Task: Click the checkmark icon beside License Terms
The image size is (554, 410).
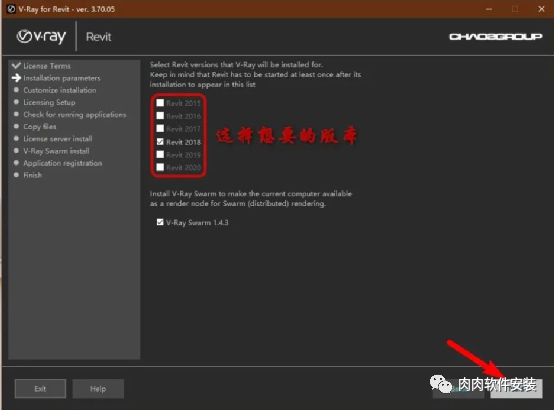Action: (16, 65)
